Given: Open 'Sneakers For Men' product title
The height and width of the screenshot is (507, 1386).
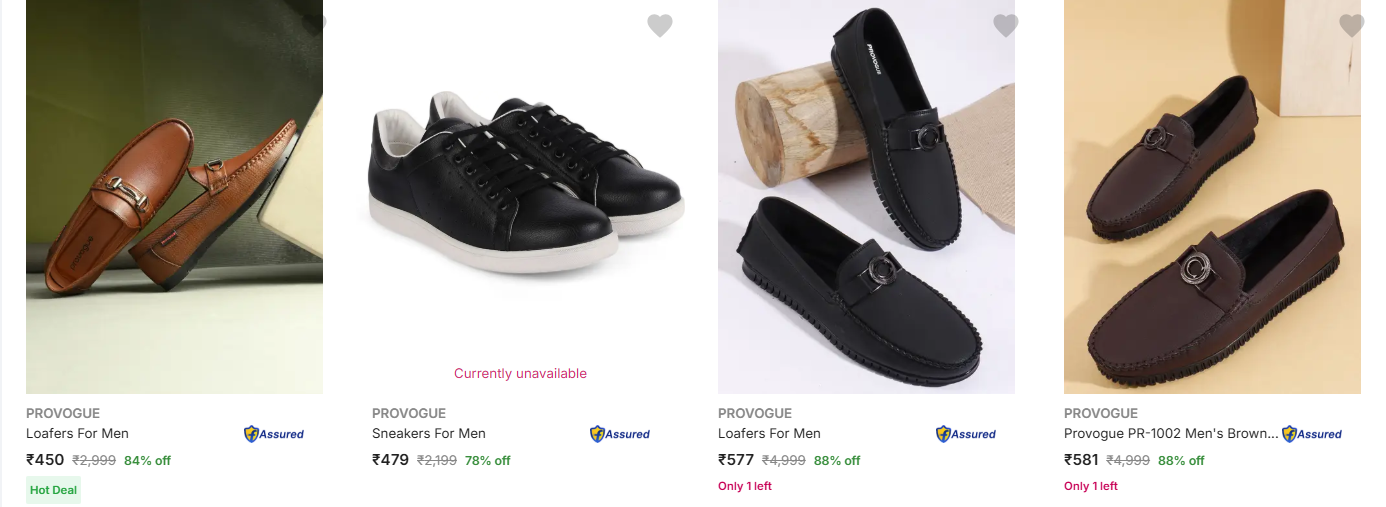Looking at the screenshot, I should (428, 434).
